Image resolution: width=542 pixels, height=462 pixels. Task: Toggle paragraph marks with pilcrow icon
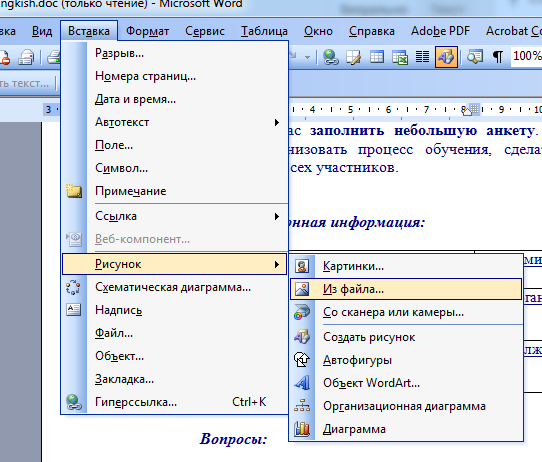click(x=498, y=57)
